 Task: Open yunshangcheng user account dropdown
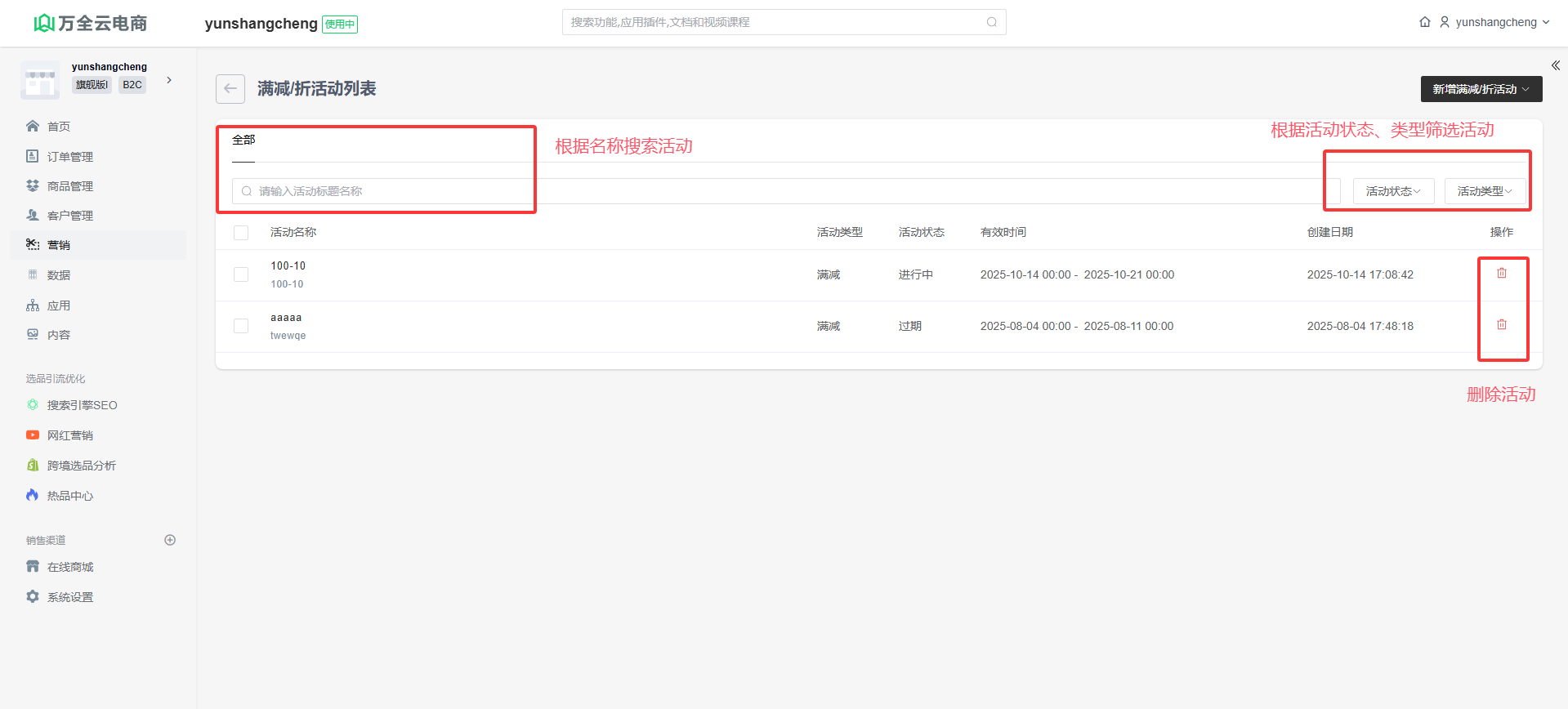click(1495, 22)
